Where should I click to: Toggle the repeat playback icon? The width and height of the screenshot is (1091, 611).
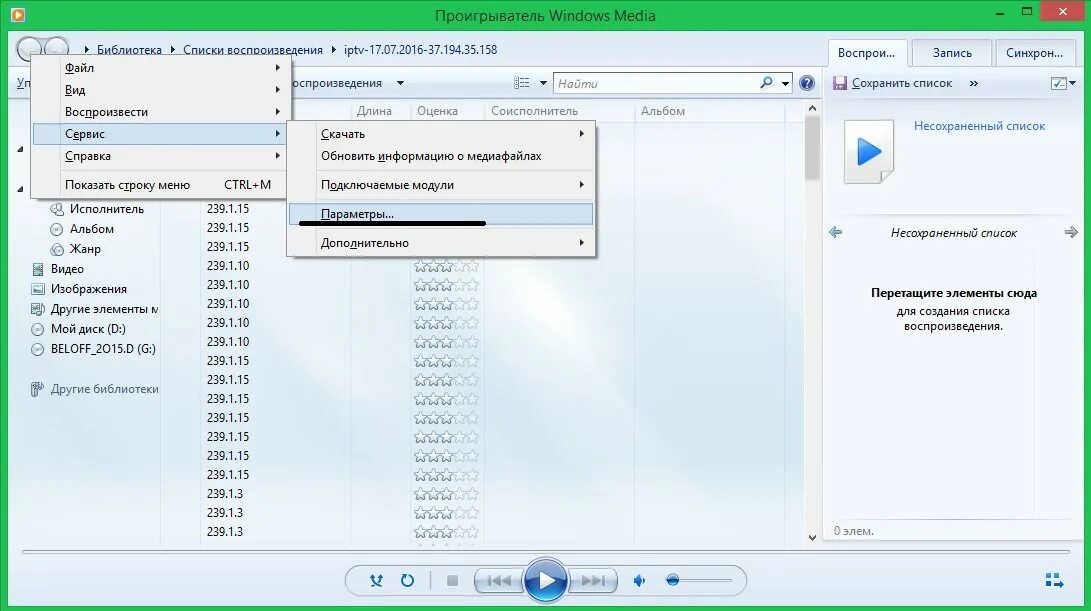point(408,580)
